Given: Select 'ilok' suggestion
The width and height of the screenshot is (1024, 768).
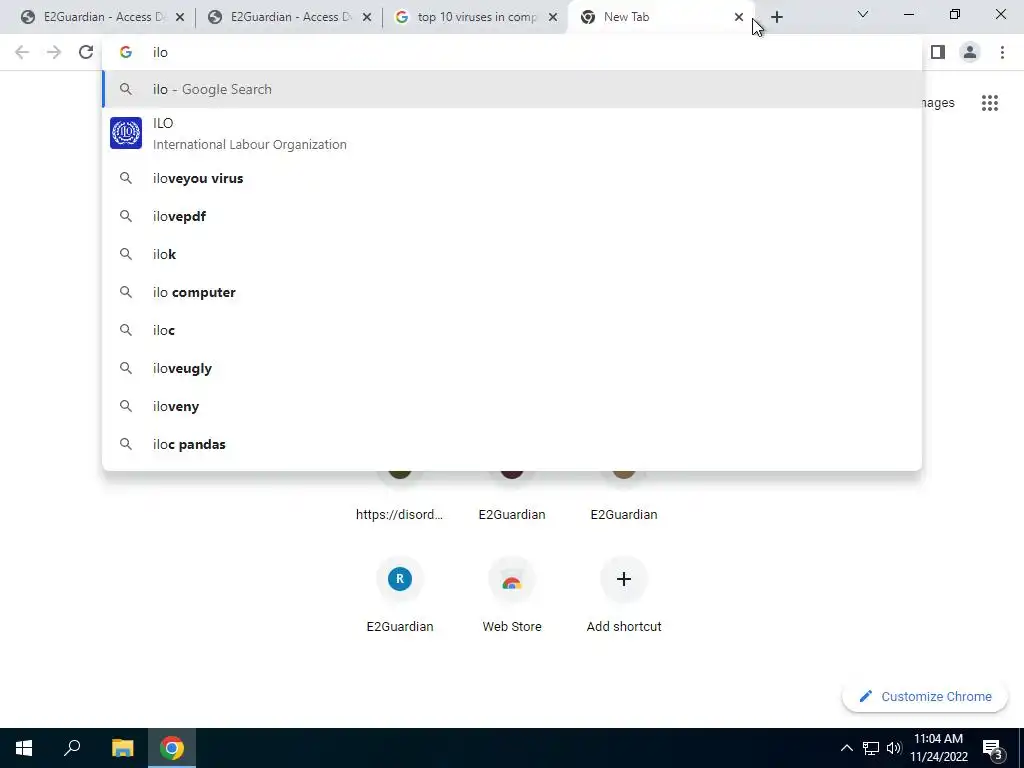Looking at the screenshot, I should [x=512, y=254].
